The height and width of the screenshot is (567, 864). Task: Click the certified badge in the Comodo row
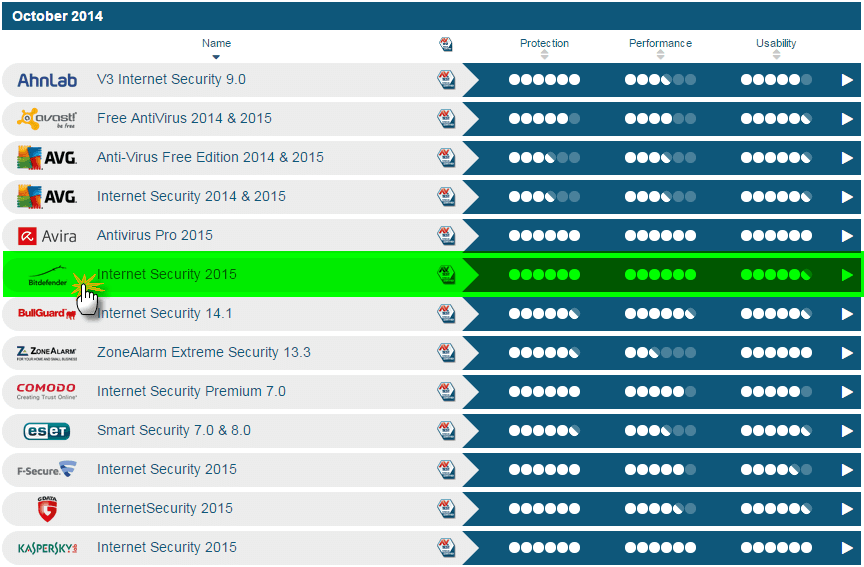(446, 392)
